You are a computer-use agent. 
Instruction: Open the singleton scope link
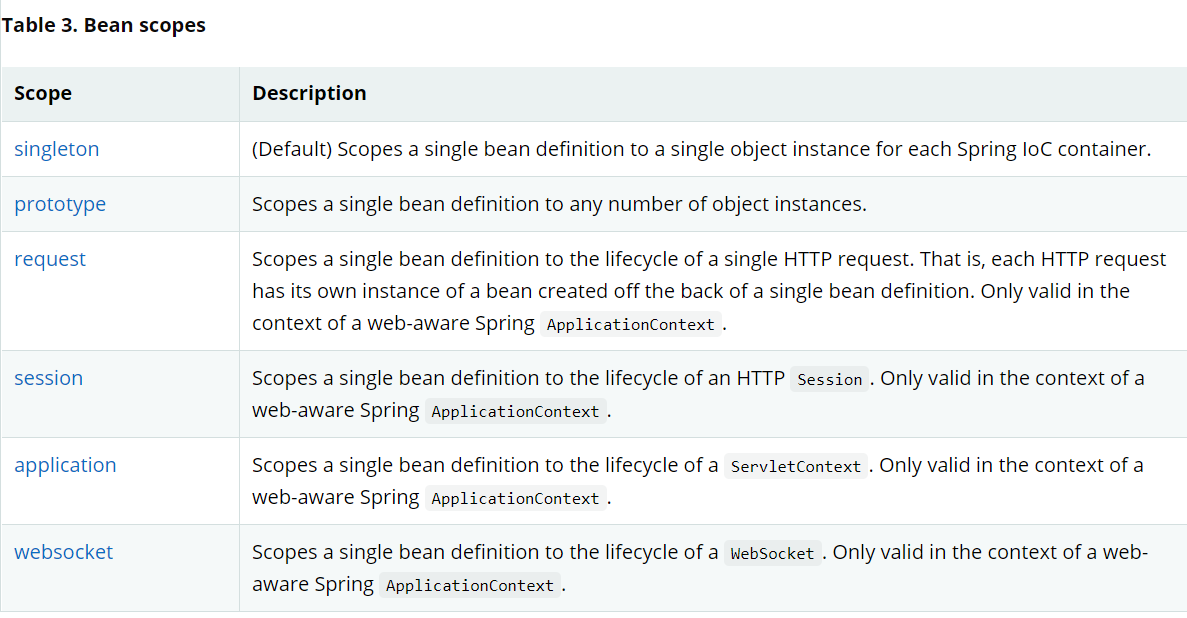tap(57, 148)
